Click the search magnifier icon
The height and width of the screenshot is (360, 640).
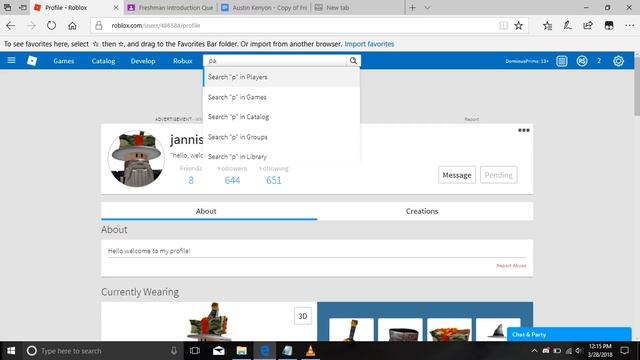point(353,61)
